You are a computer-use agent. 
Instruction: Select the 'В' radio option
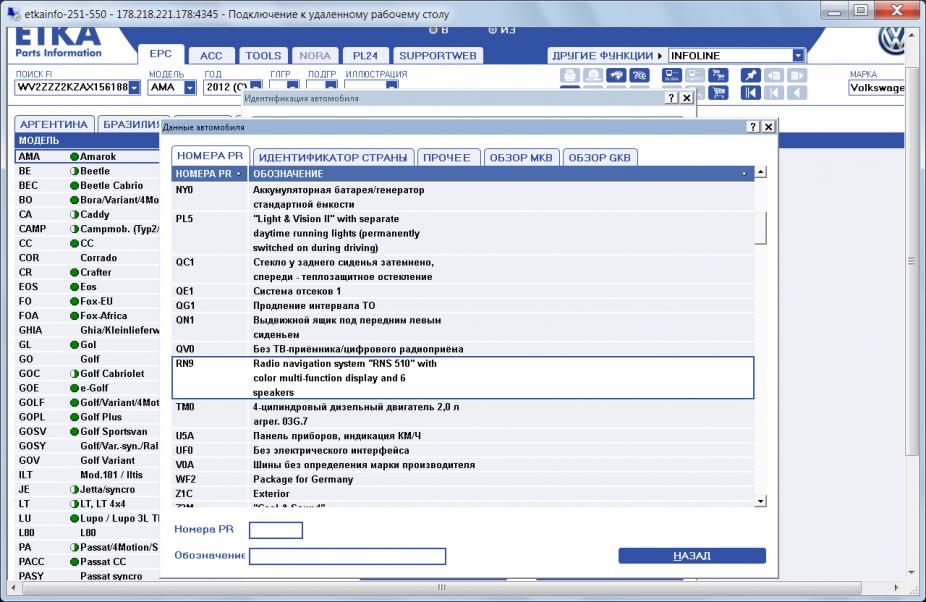pos(433,30)
